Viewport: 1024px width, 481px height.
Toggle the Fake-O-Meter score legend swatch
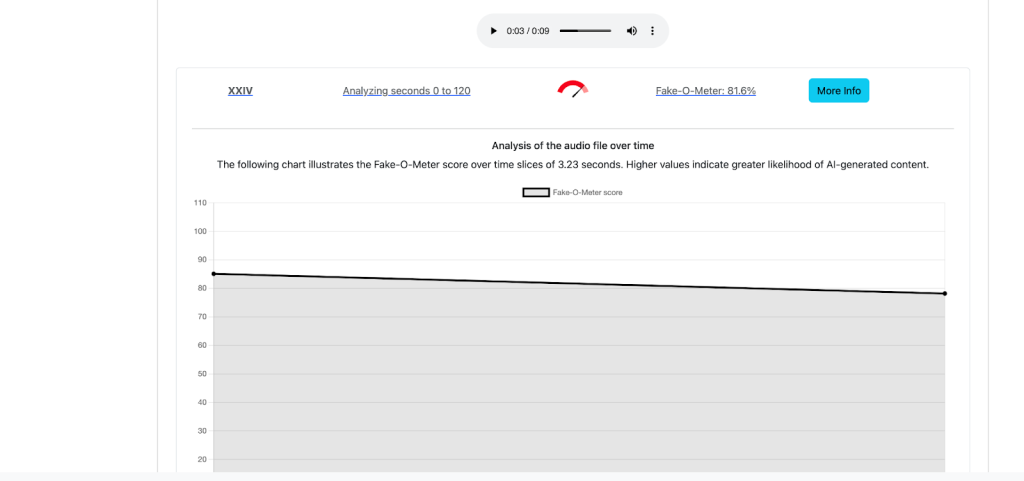[535, 192]
